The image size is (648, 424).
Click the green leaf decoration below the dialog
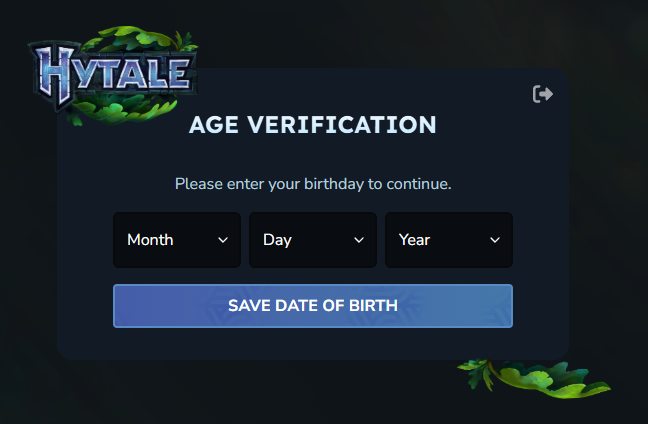[x=535, y=377]
